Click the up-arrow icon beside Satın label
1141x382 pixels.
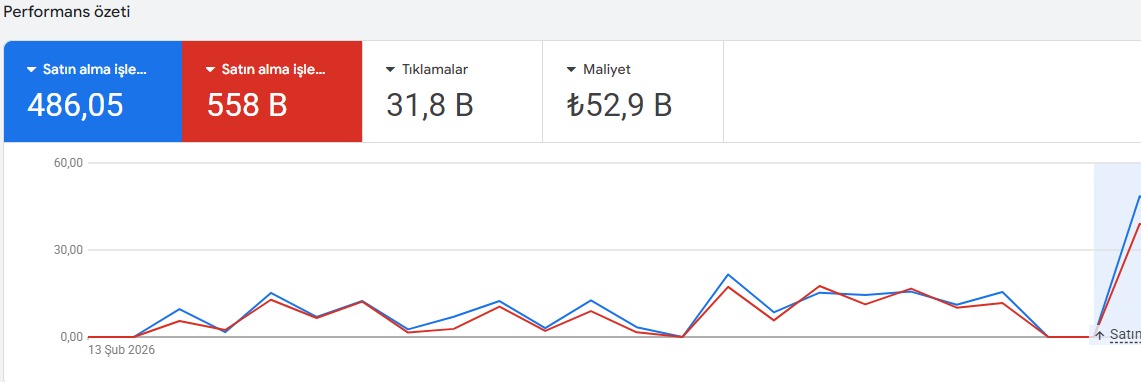point(1100,335)
